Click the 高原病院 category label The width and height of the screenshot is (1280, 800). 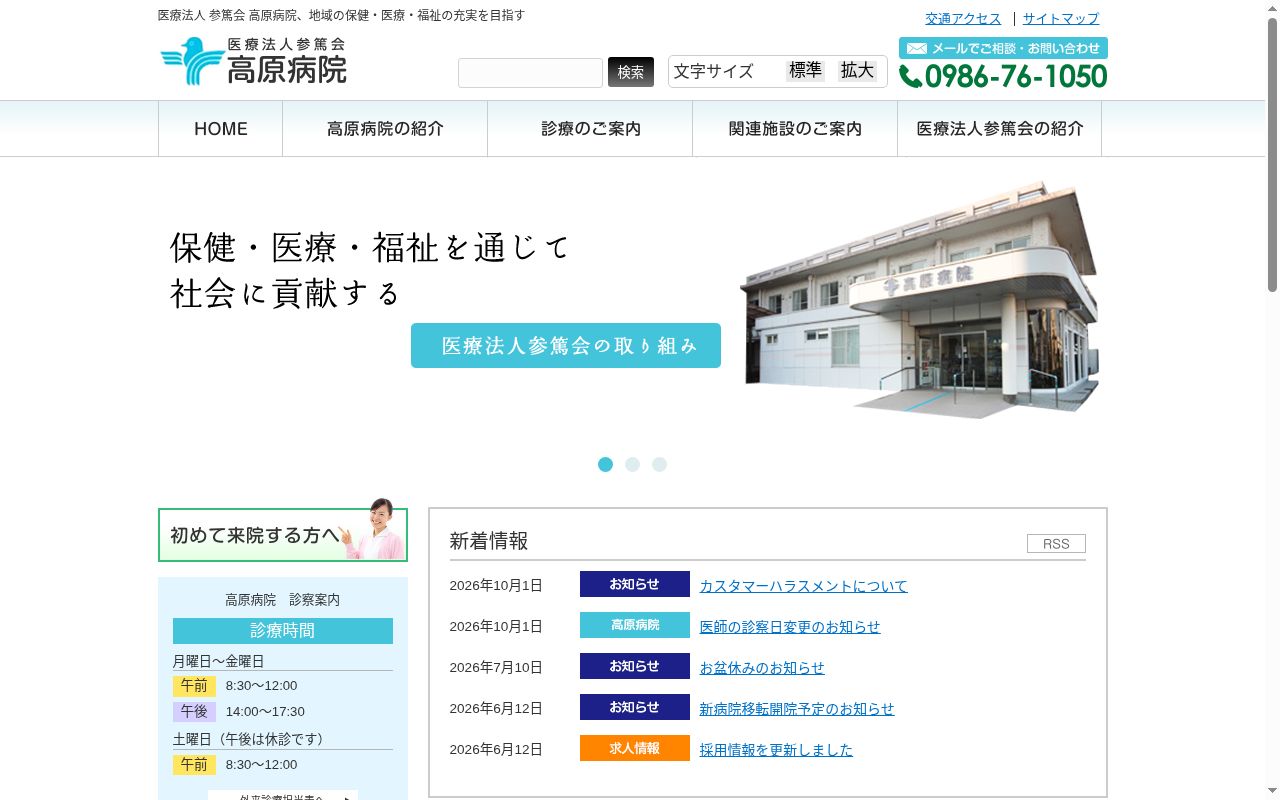[x=635, y=625]
